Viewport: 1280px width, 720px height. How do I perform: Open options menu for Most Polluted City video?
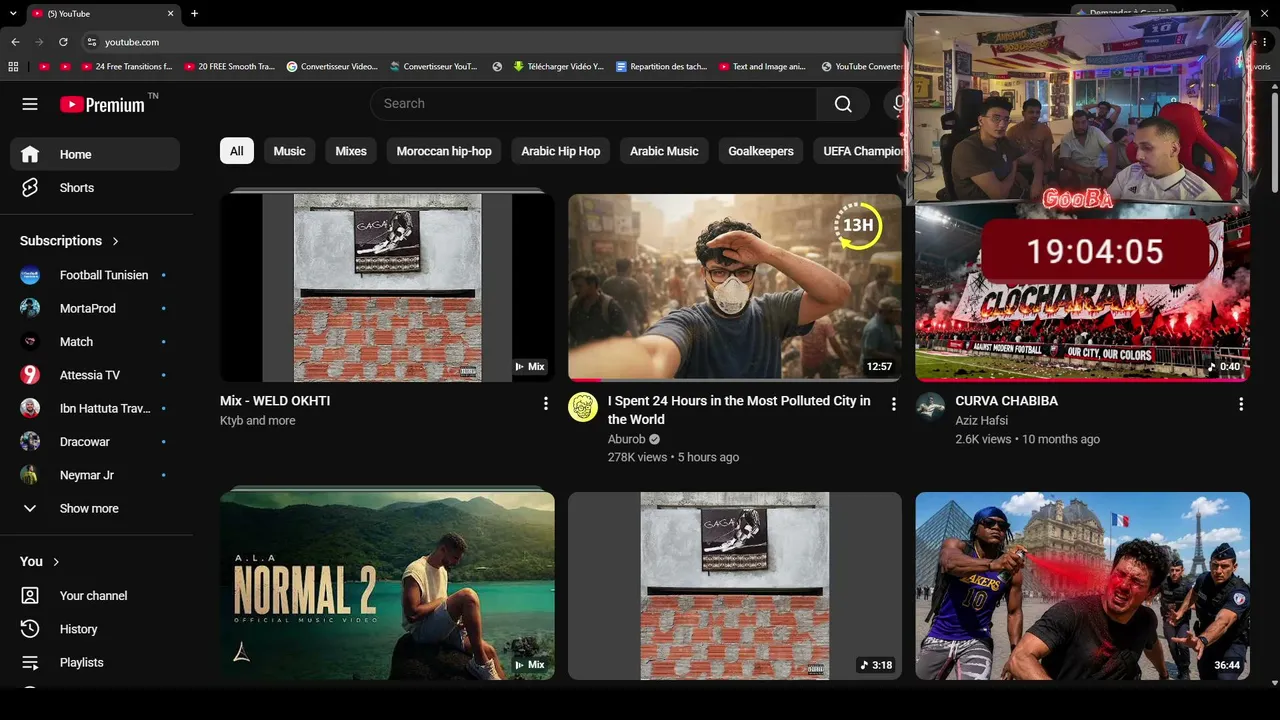pos(893,403)
